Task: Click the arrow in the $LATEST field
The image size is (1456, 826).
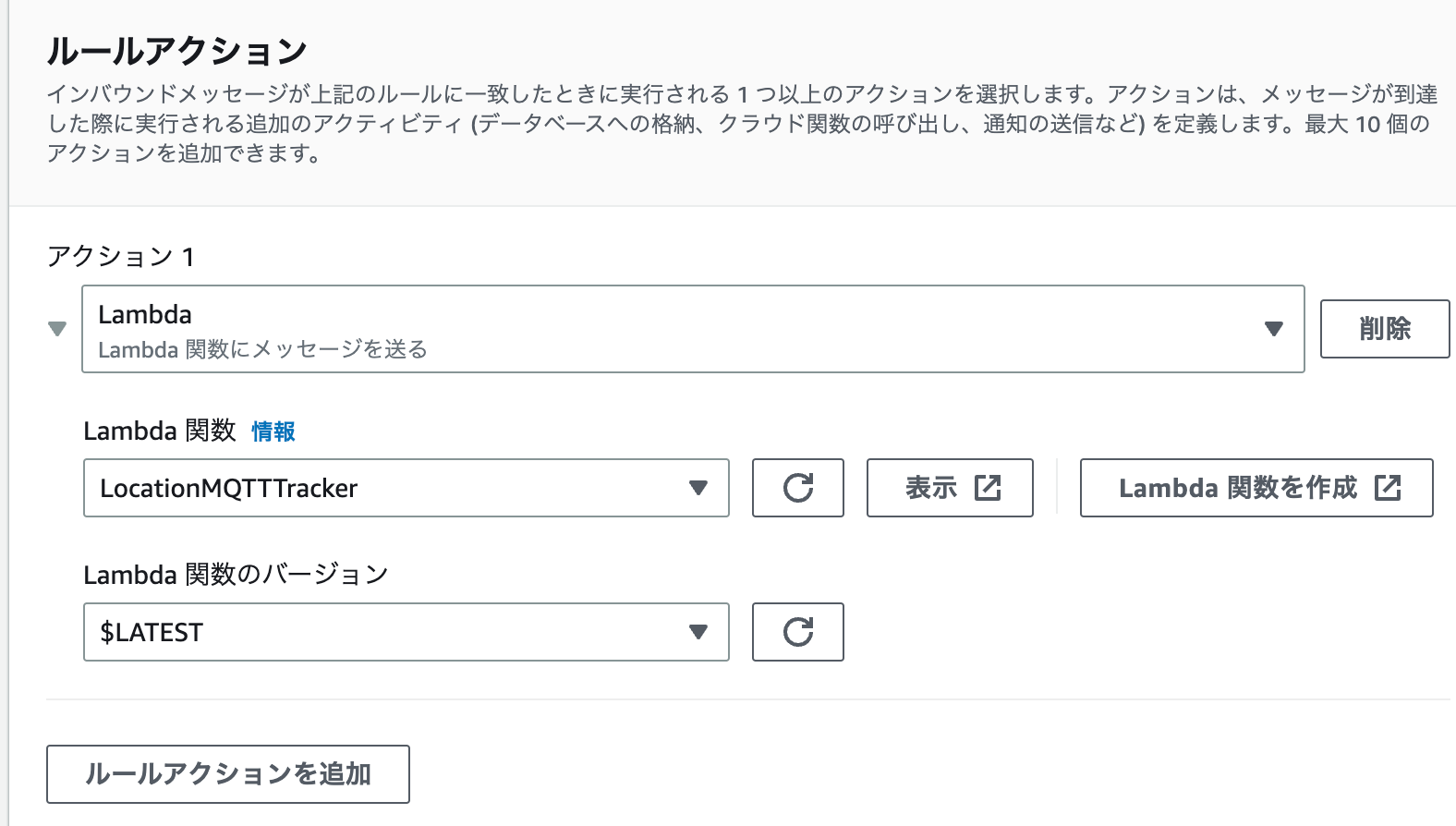Action: pyautogui.click(x=698, y=632)
